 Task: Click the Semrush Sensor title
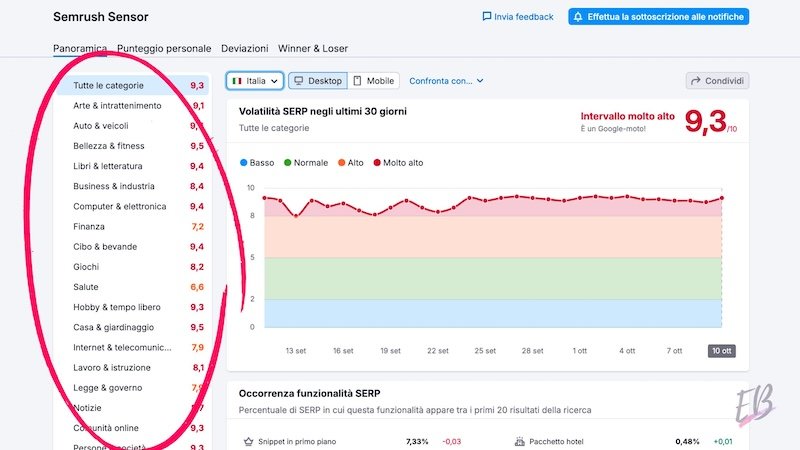(x=101, y=17)
